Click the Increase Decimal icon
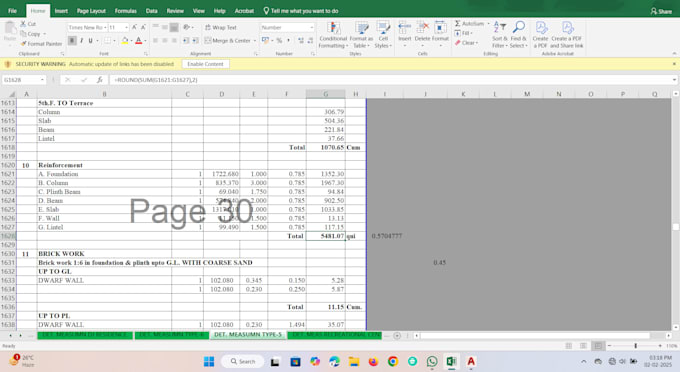 coord(301,41)
